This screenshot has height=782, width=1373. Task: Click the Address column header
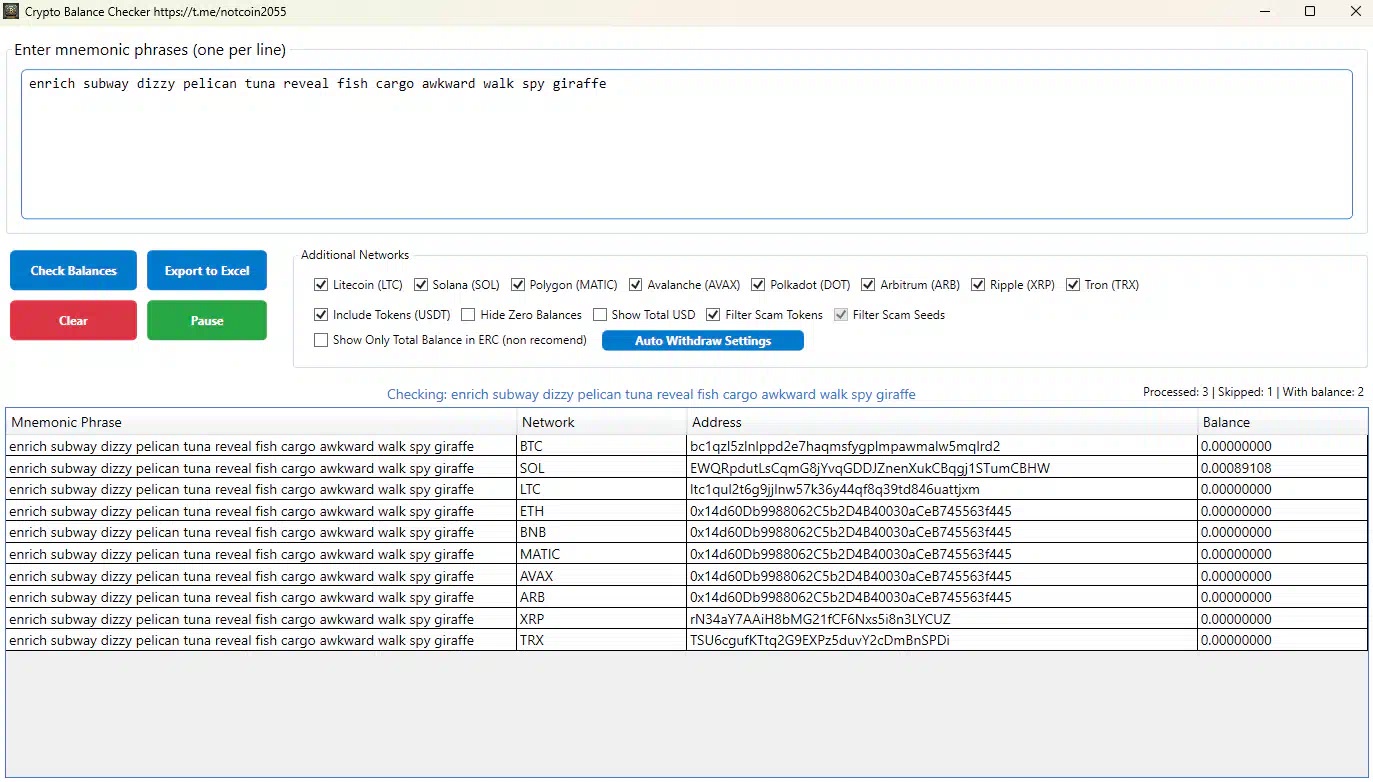pyautogui.click(x=942, y=422)
